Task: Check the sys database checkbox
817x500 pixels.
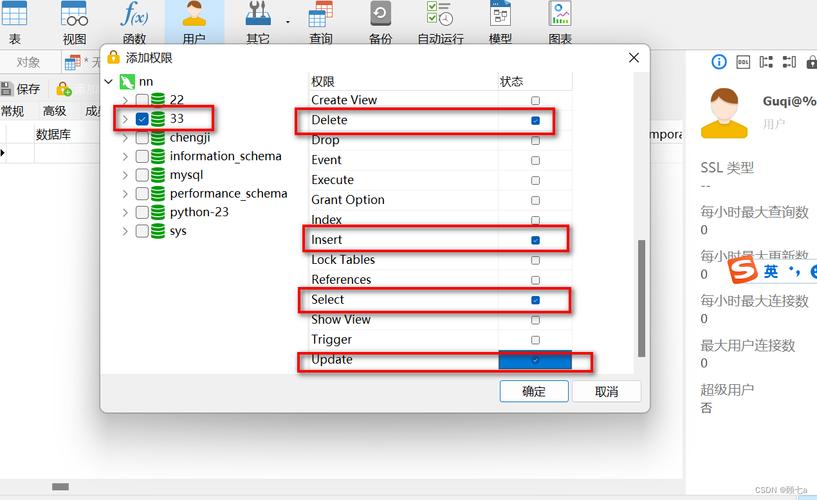Action: (142, 231)
